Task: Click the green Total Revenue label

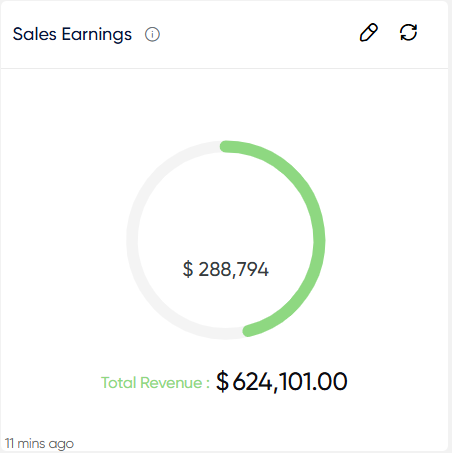Action: tap(155, 383)
